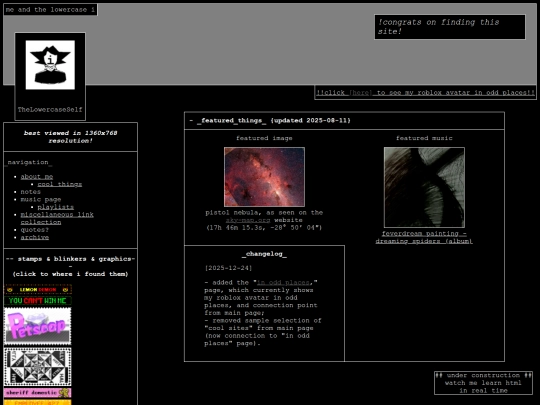
Task: Click the quotes? navigation item
Action: pos(35,230)
